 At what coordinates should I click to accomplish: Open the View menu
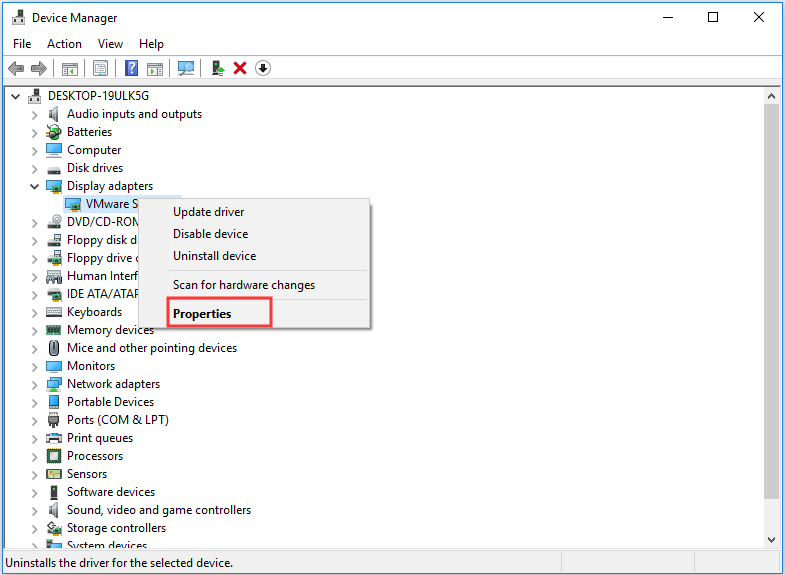click(x=110, y=44)
